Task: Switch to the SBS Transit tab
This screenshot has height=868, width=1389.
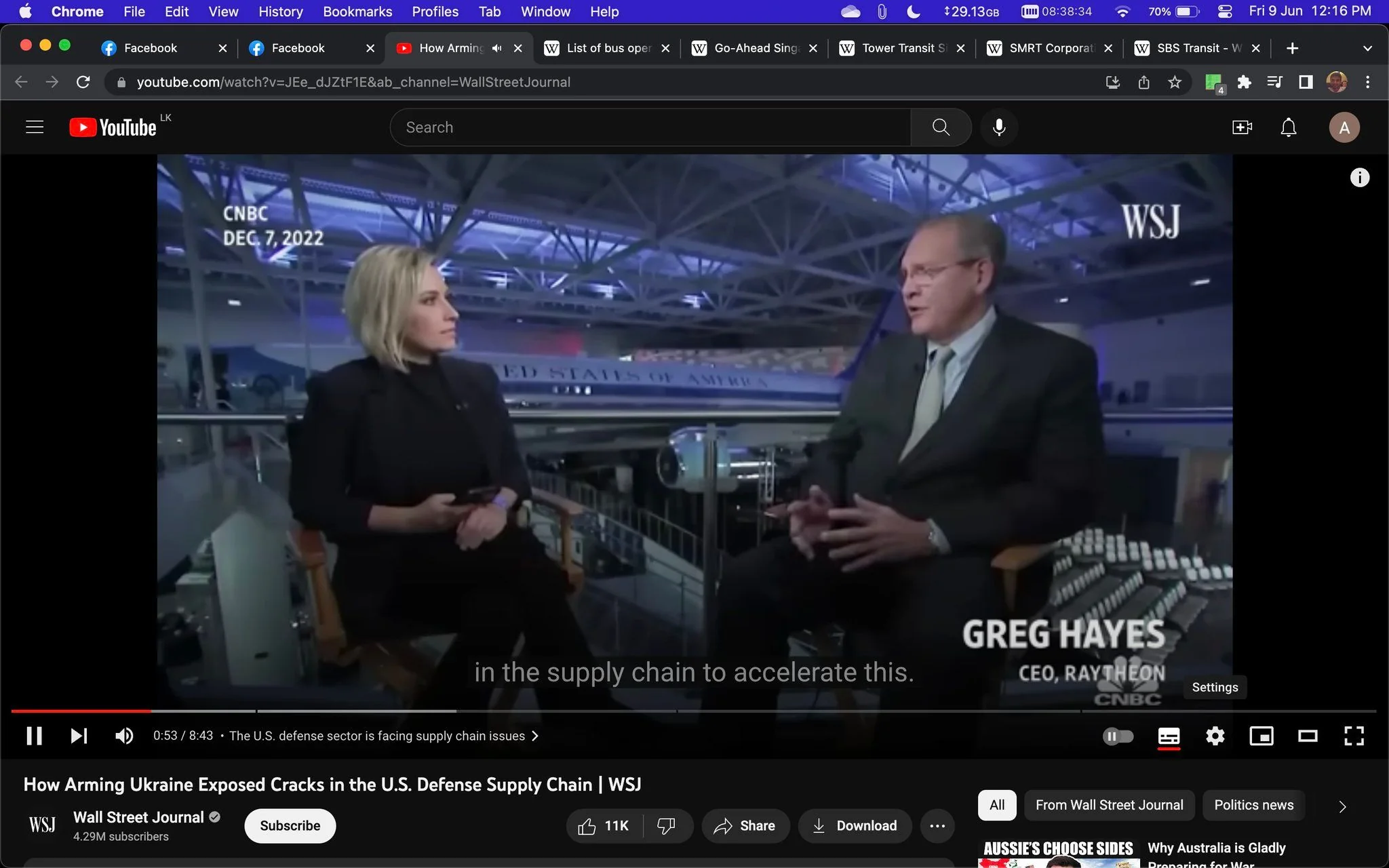Action: click(x=1192, y=48)
